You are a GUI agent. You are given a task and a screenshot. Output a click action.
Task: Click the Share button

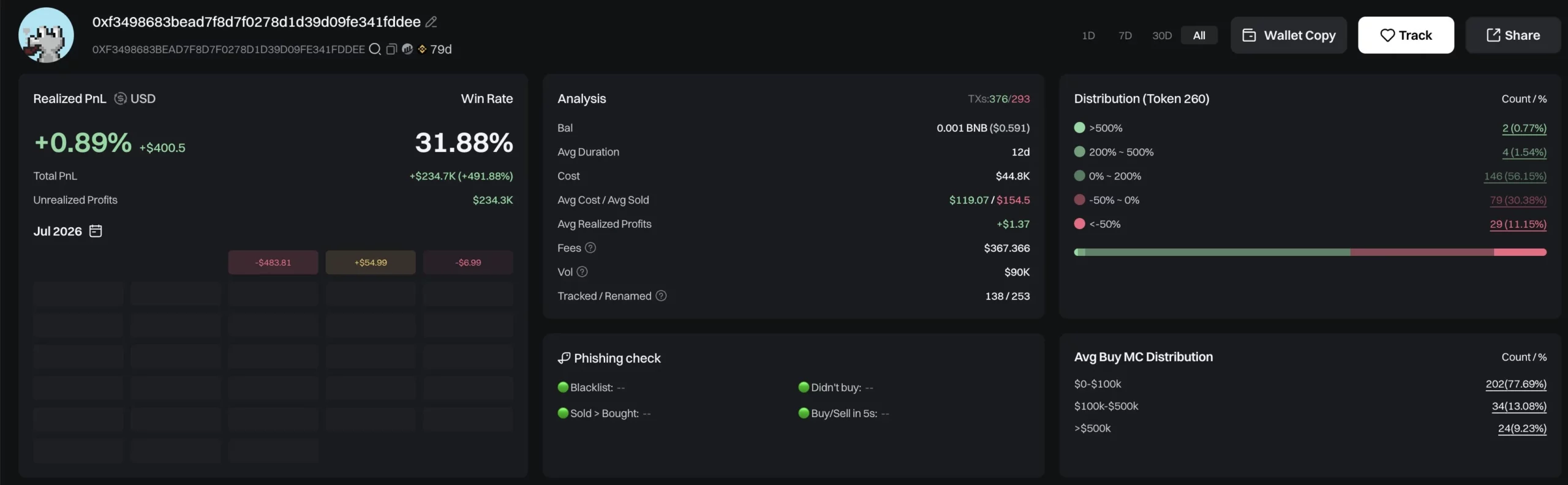1513,36
